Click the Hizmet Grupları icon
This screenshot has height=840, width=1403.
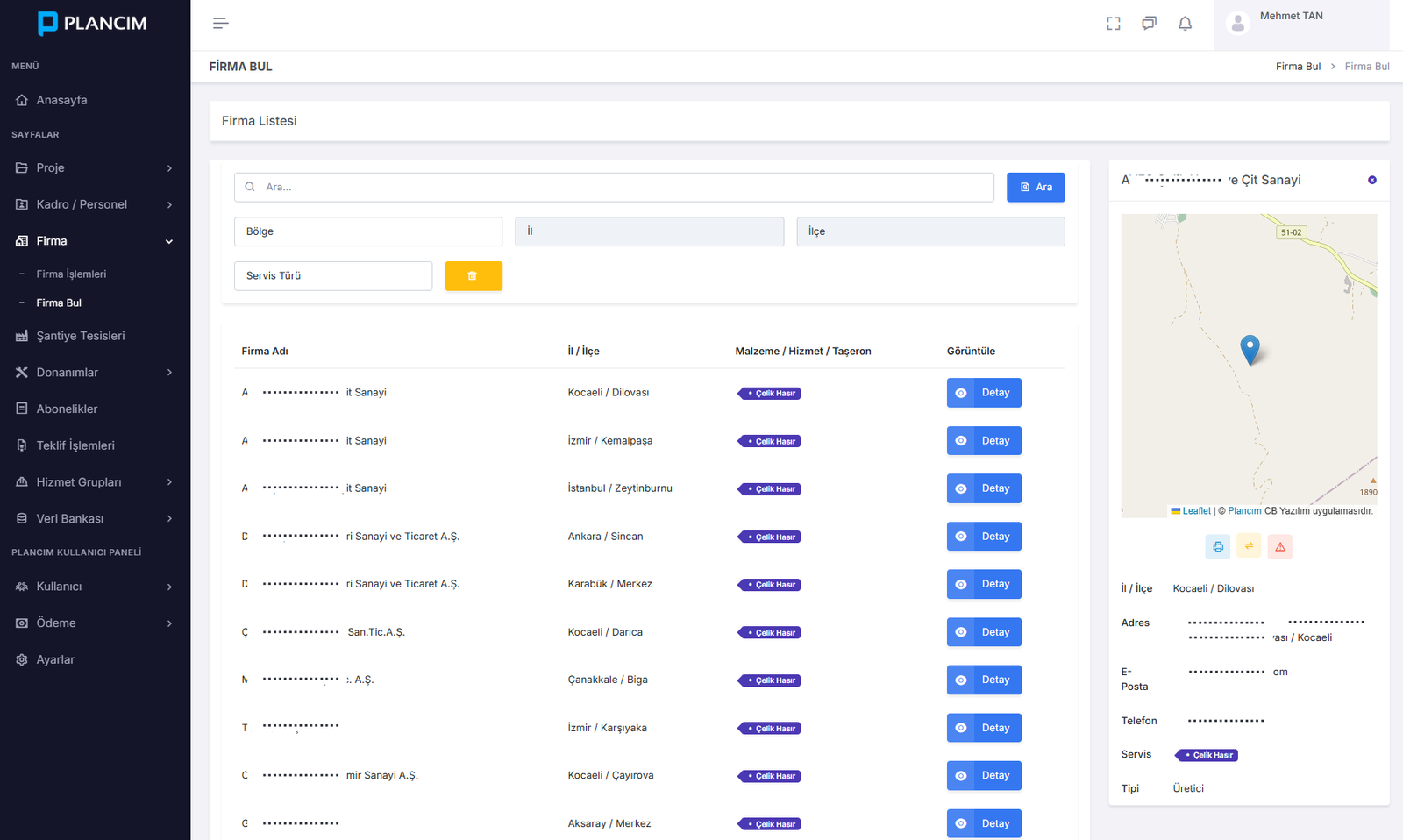22,482
